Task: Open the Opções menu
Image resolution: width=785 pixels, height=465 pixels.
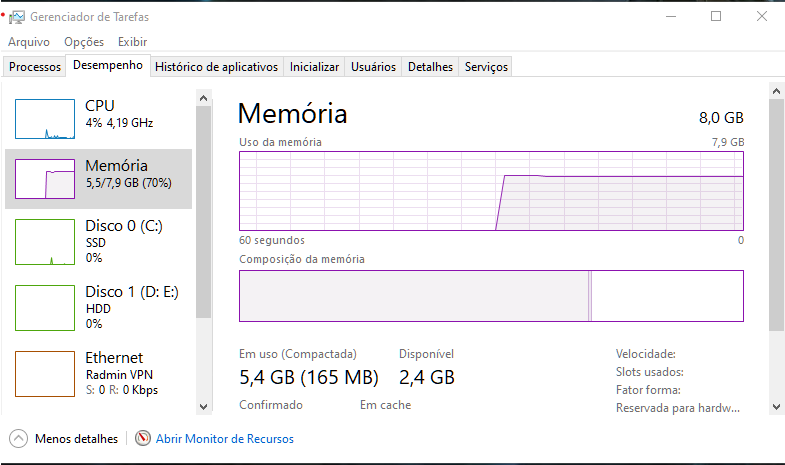Action: pyautogui.click(x=84, y=42)
